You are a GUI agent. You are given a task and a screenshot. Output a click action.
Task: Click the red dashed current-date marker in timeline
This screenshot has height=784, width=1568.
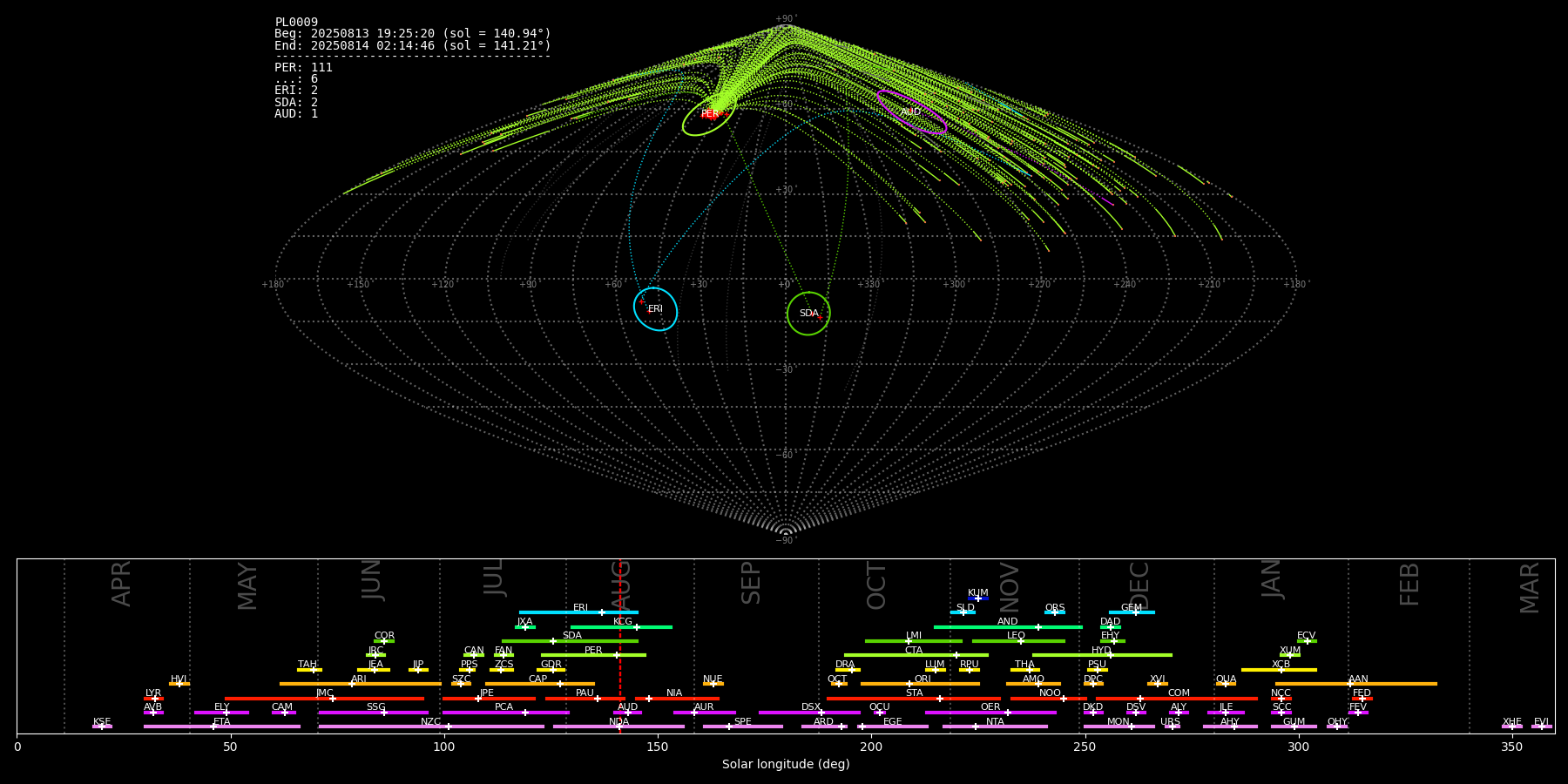(x=620, y=645)
